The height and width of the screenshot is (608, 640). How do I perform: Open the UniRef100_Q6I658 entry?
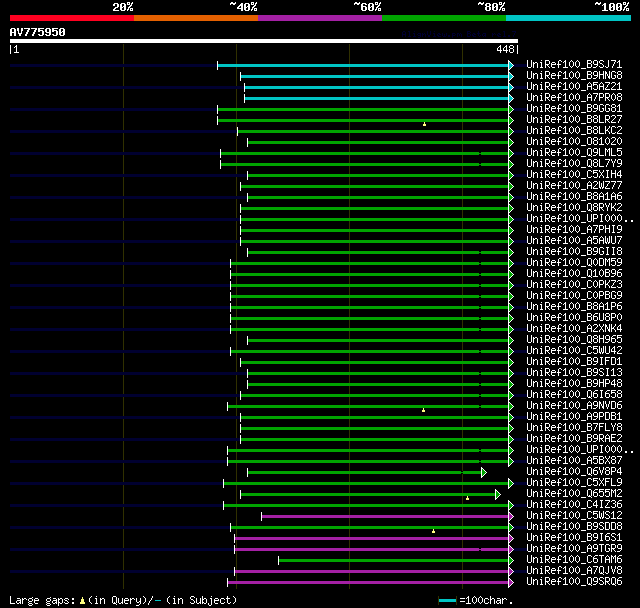pos(574,395)
